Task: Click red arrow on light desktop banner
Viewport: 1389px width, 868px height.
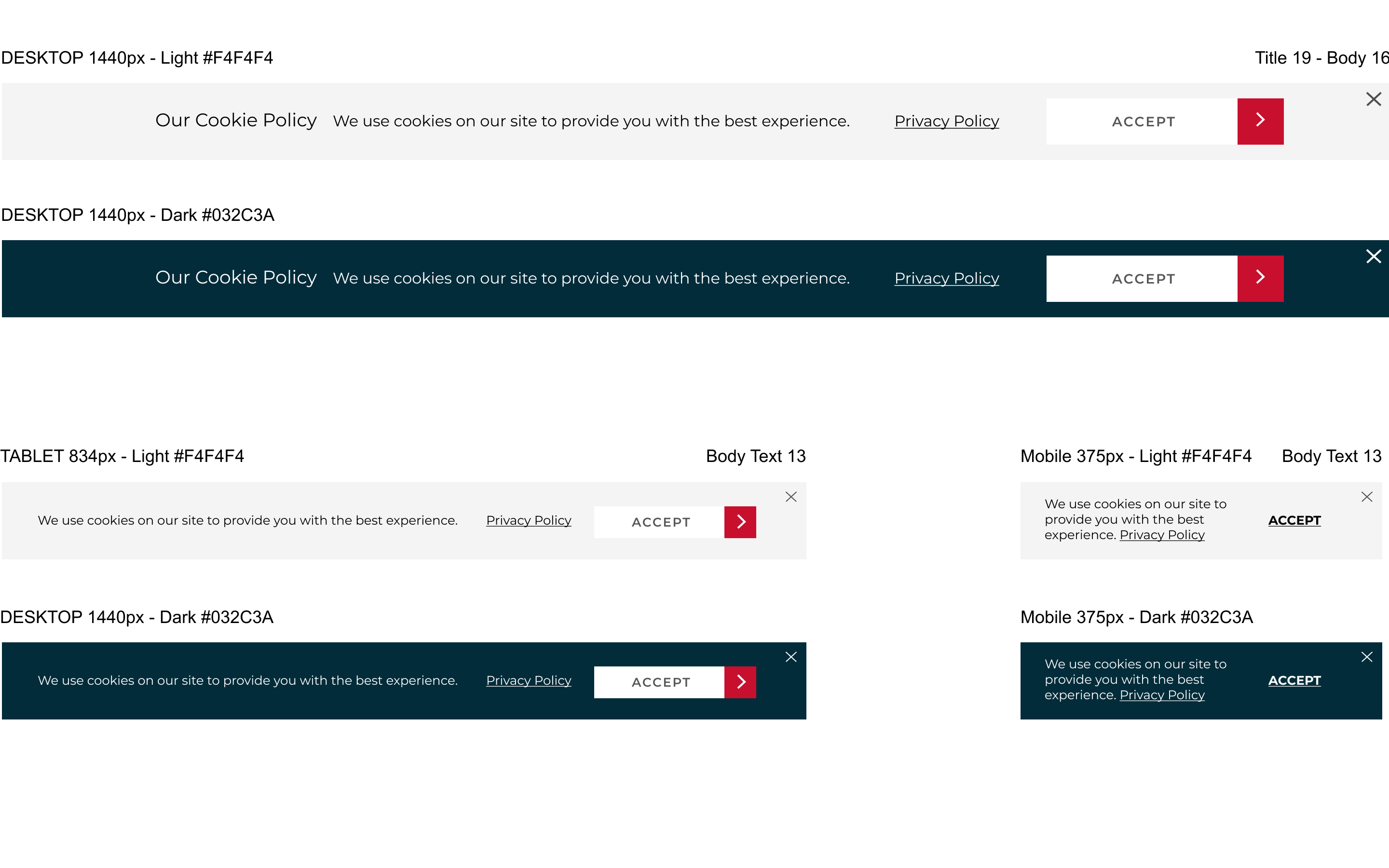Action: click(1260, 121)
